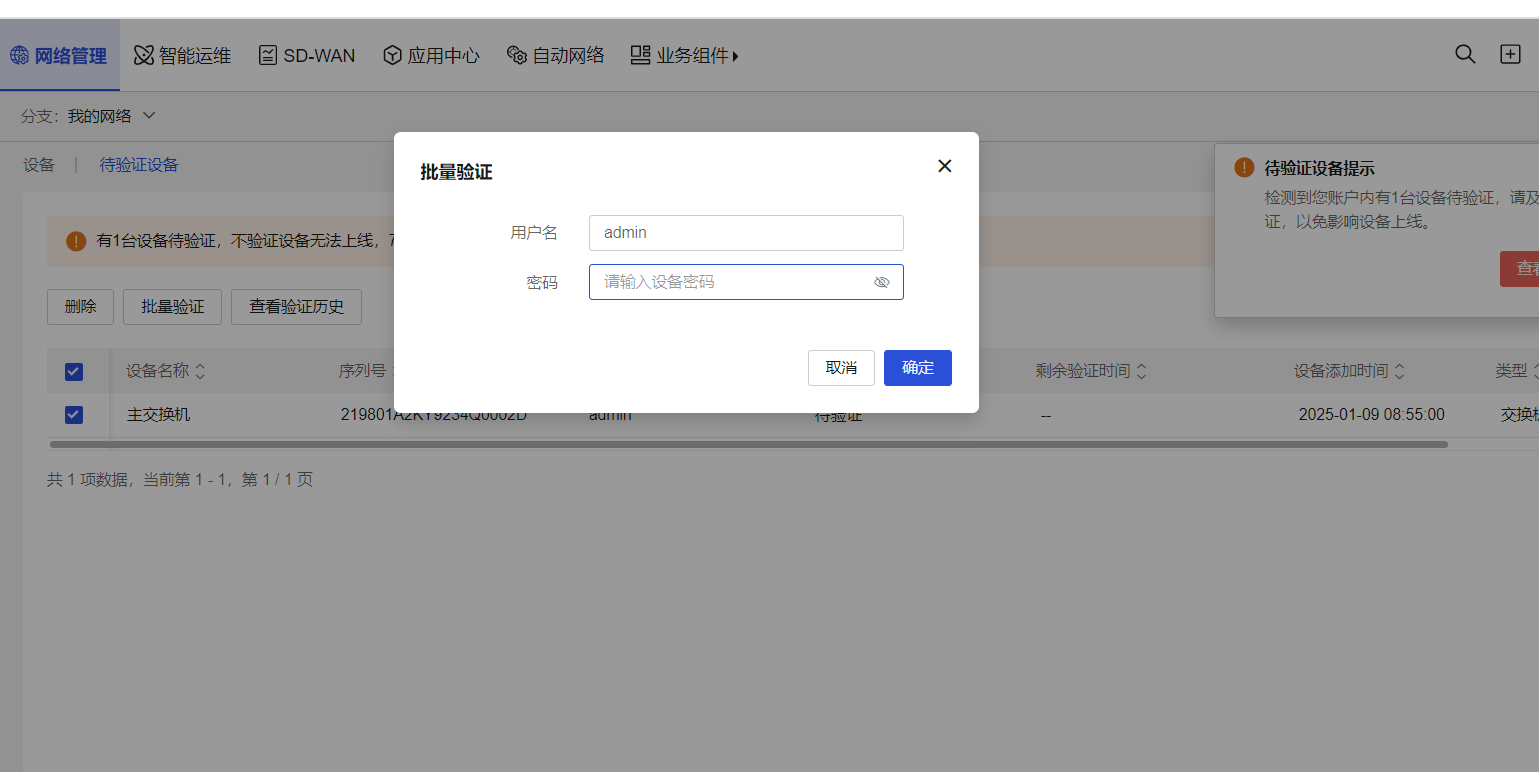Focus the 密码 input field
Image resolution: width=1539 pixels, height=772 pixels.
[x=746, y=282]
